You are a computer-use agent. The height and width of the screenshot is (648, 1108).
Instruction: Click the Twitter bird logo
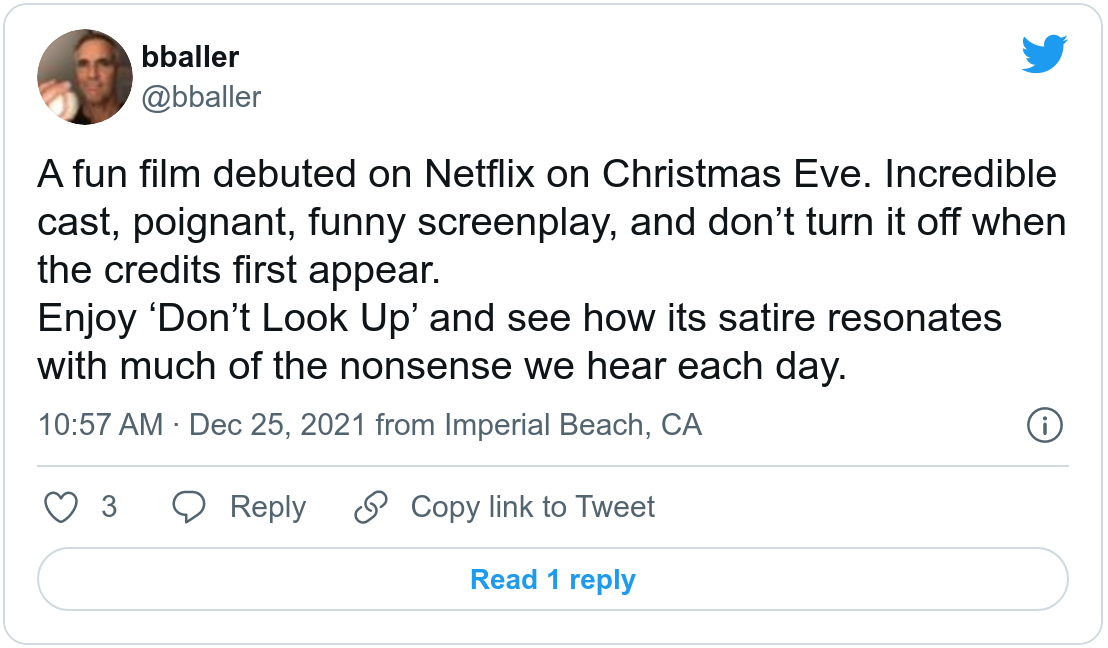[1044, 55]
